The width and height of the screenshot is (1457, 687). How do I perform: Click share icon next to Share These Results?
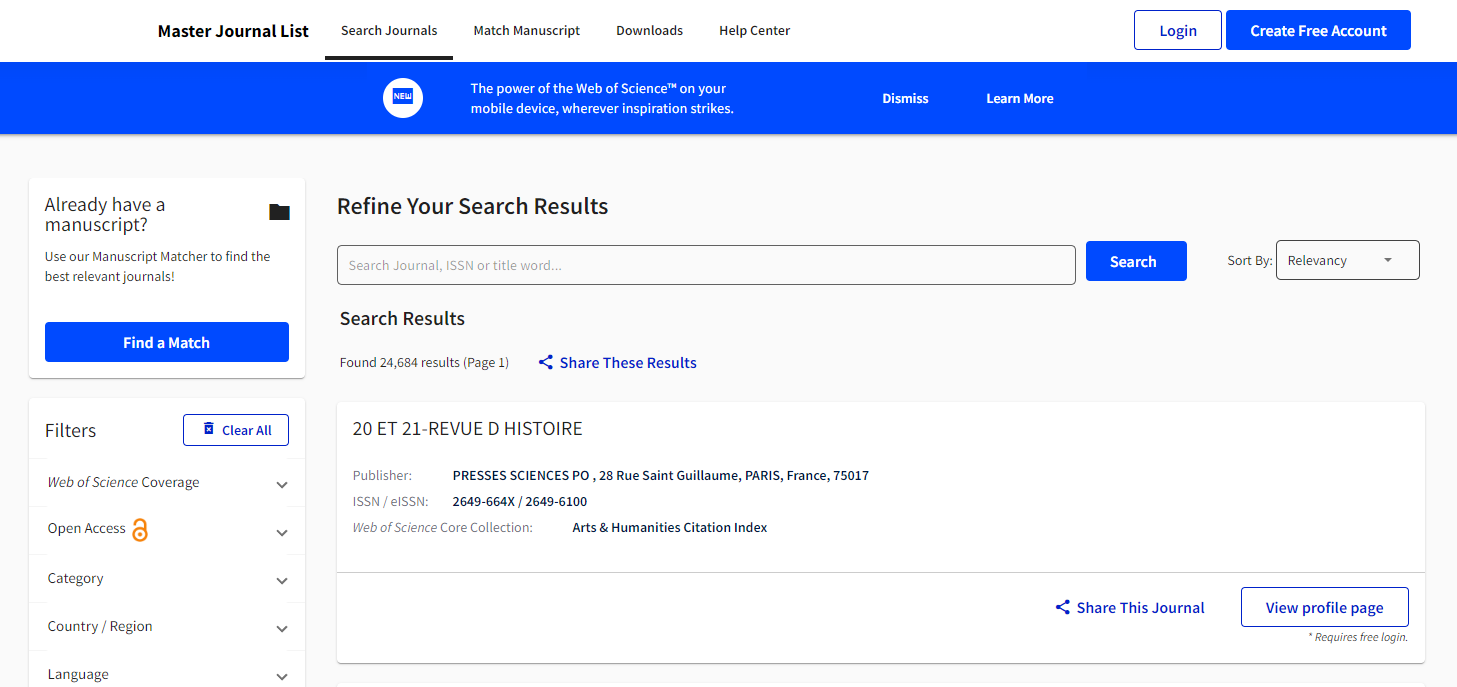pyautogui.click(x=546, y=362)
